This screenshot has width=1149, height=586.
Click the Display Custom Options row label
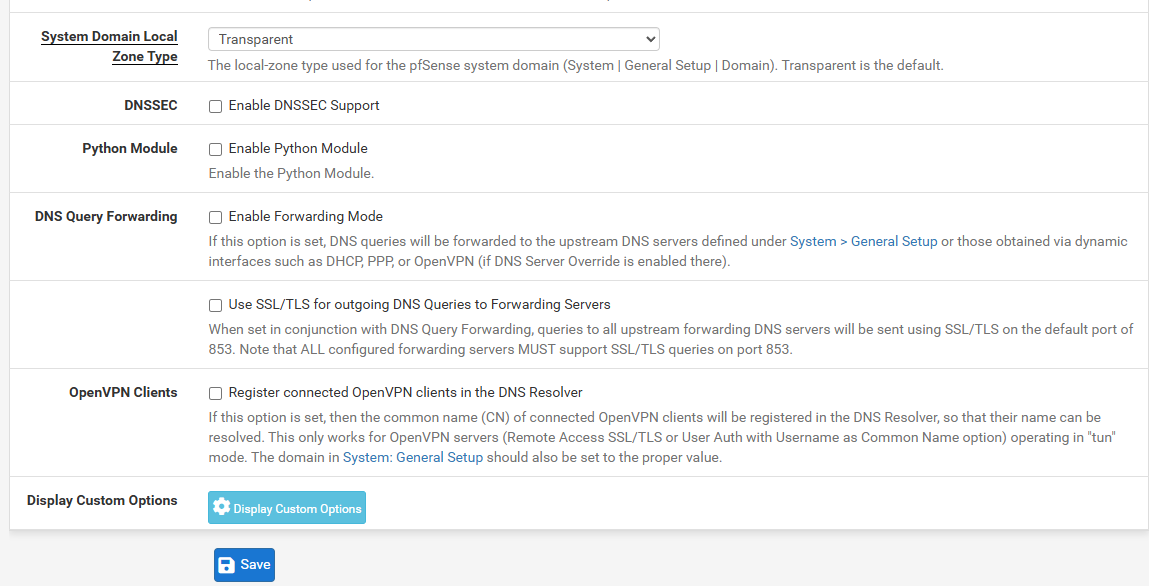point(102,500)
